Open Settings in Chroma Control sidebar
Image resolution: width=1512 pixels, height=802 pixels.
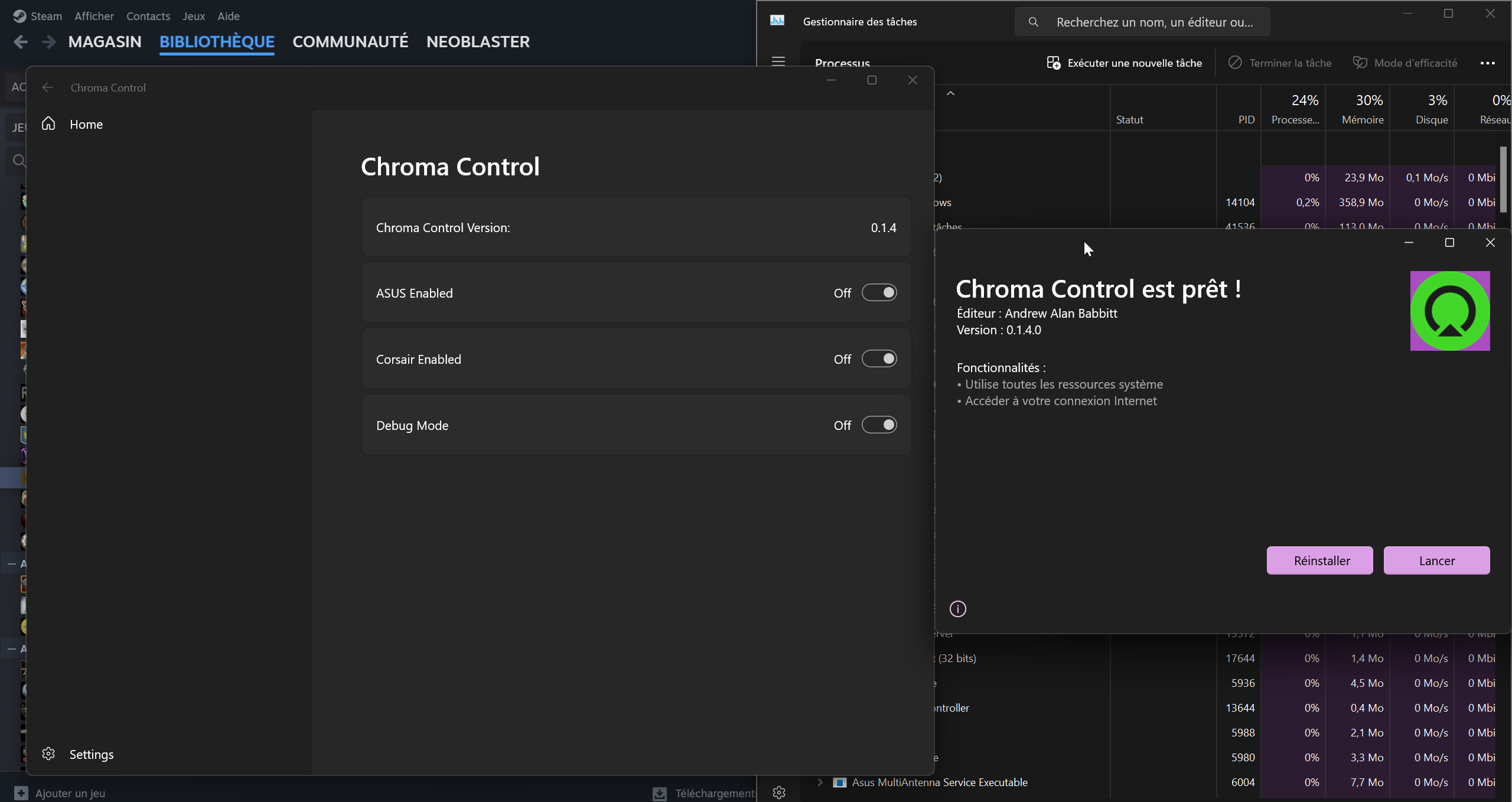[x=92, y=754]
